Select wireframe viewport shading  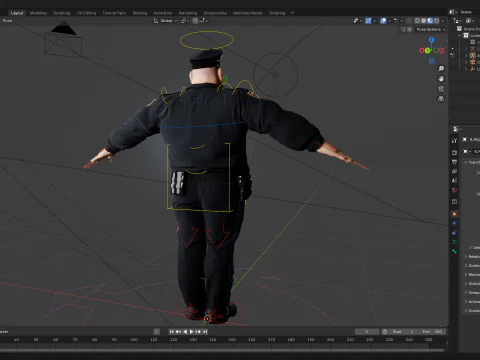click(x=417, y=21)
